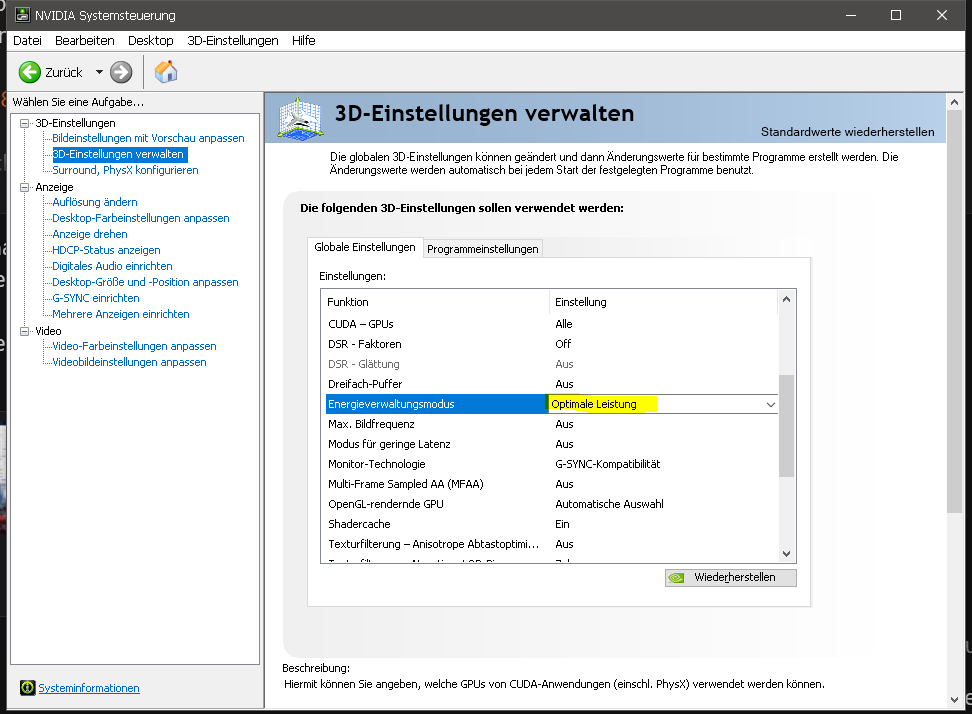
Task: Switch to the Programmeinstellungen tab
Action: (x=482, y=249)
